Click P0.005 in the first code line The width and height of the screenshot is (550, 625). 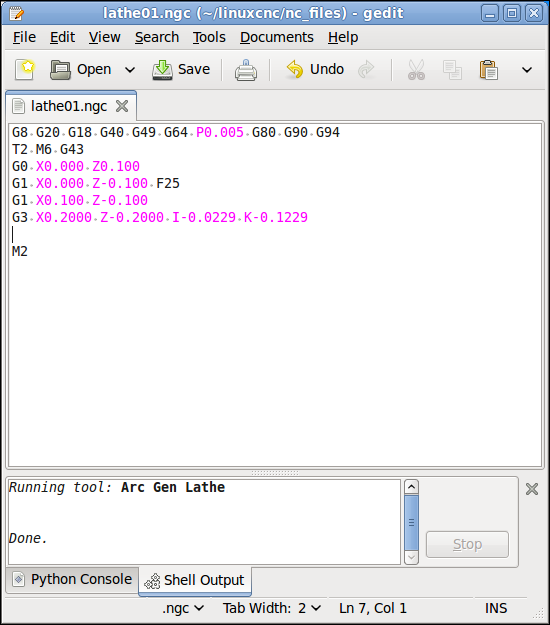[x=220, y=132]
